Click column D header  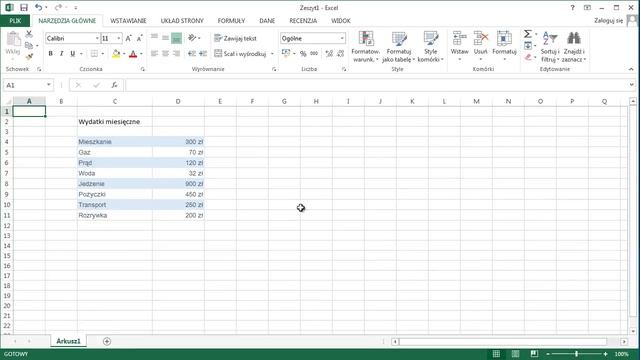point(178,101)
